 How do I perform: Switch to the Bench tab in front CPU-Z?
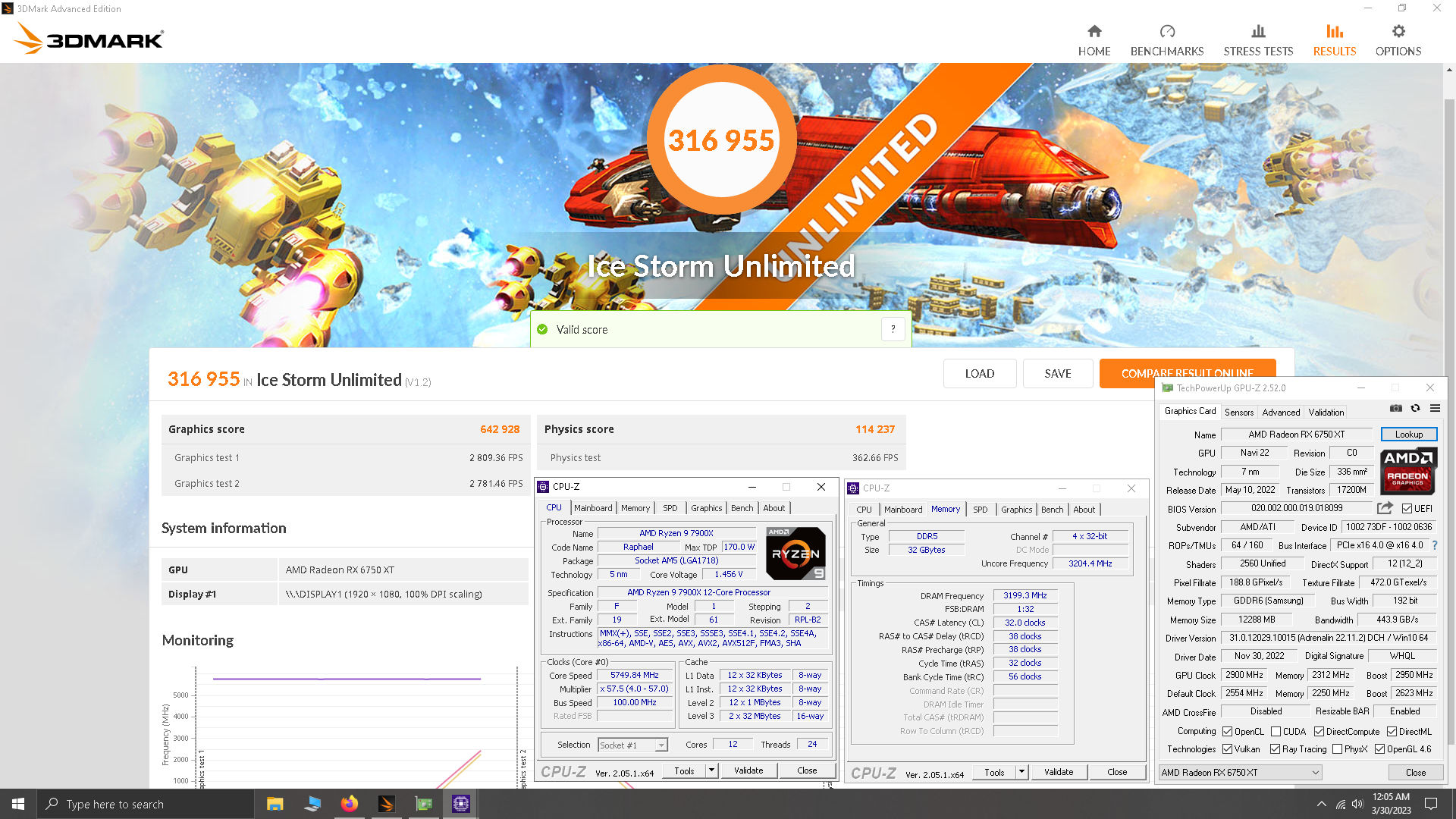coord(742,508)
